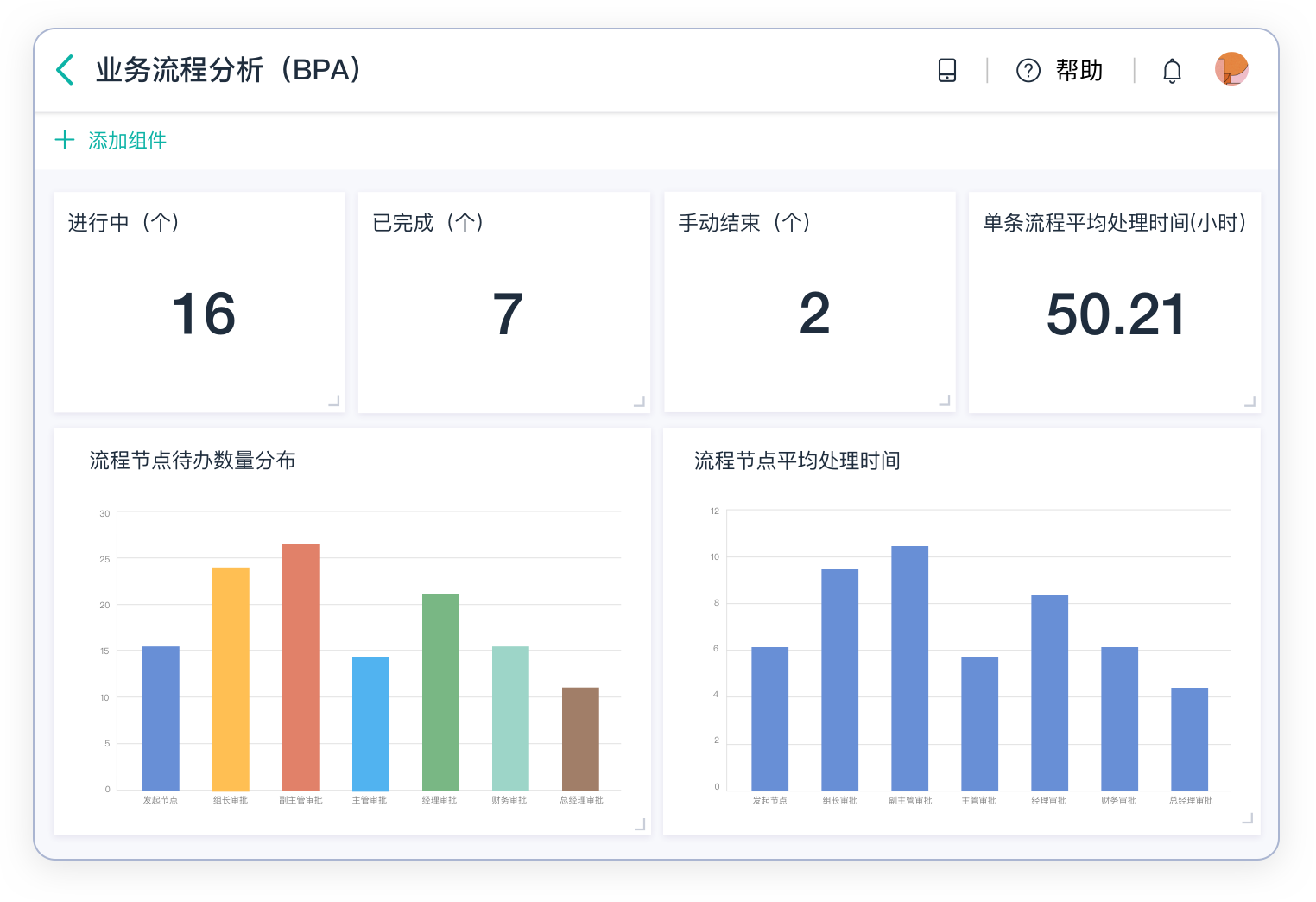1316x902 pixels.
Task: Click the question mark help icon
Action: tap(1028, 70)
